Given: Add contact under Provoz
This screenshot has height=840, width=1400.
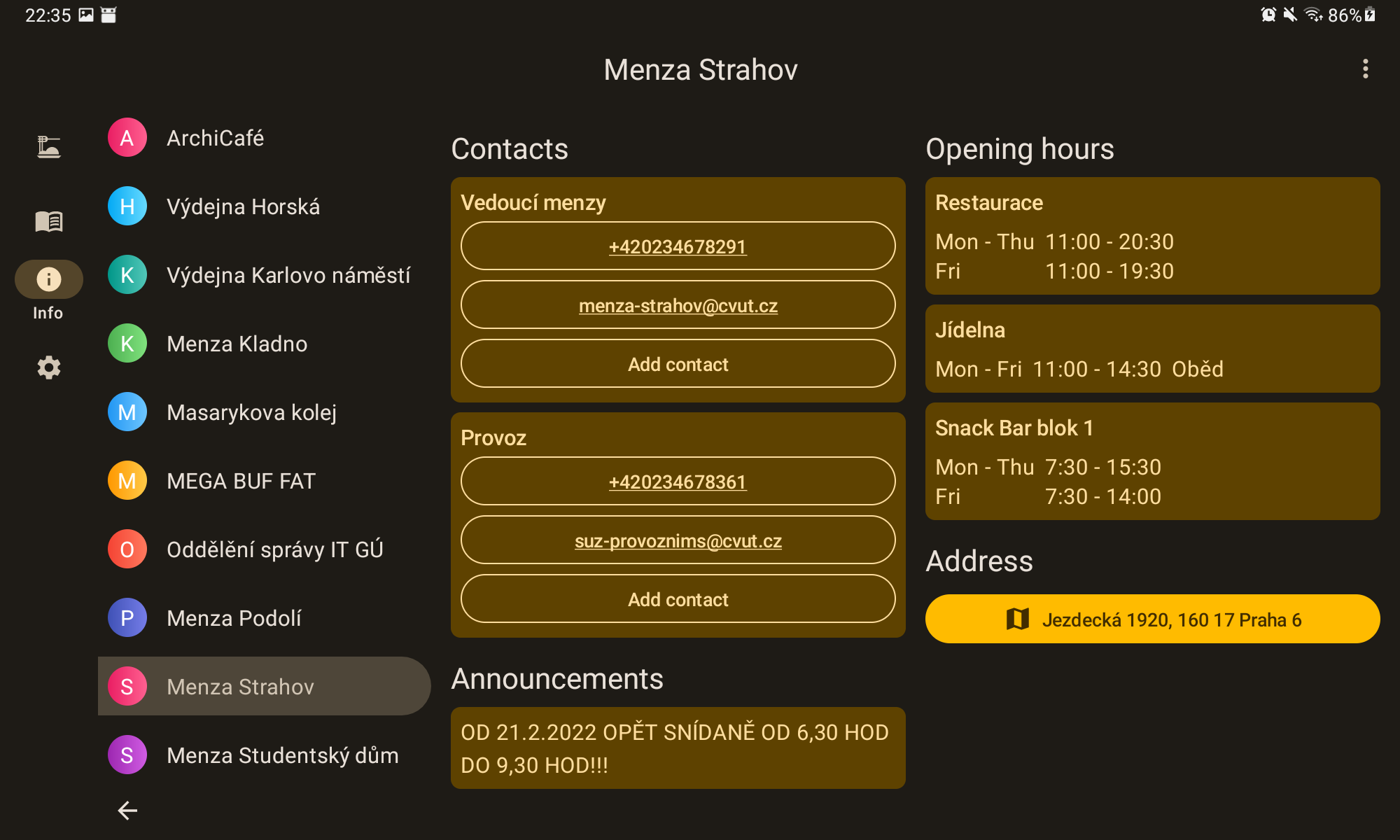Looking at the screenshot, I should (x=678, y=599).
